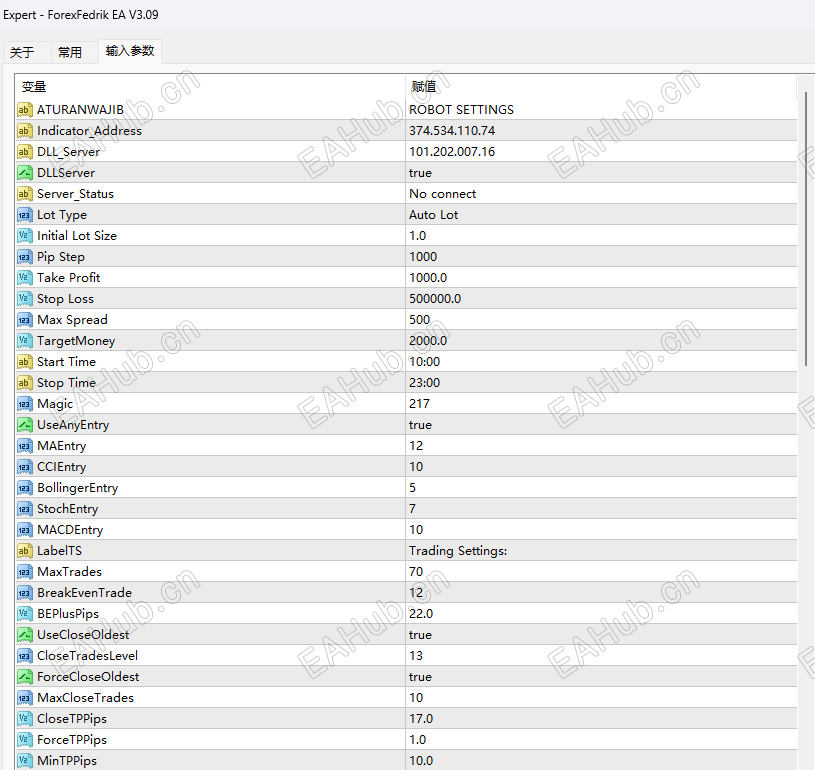Click the string icon beside DLL_Server
The width and height of the screenshot is (815, 770).
pyautogui.click(x=24, y=152)
